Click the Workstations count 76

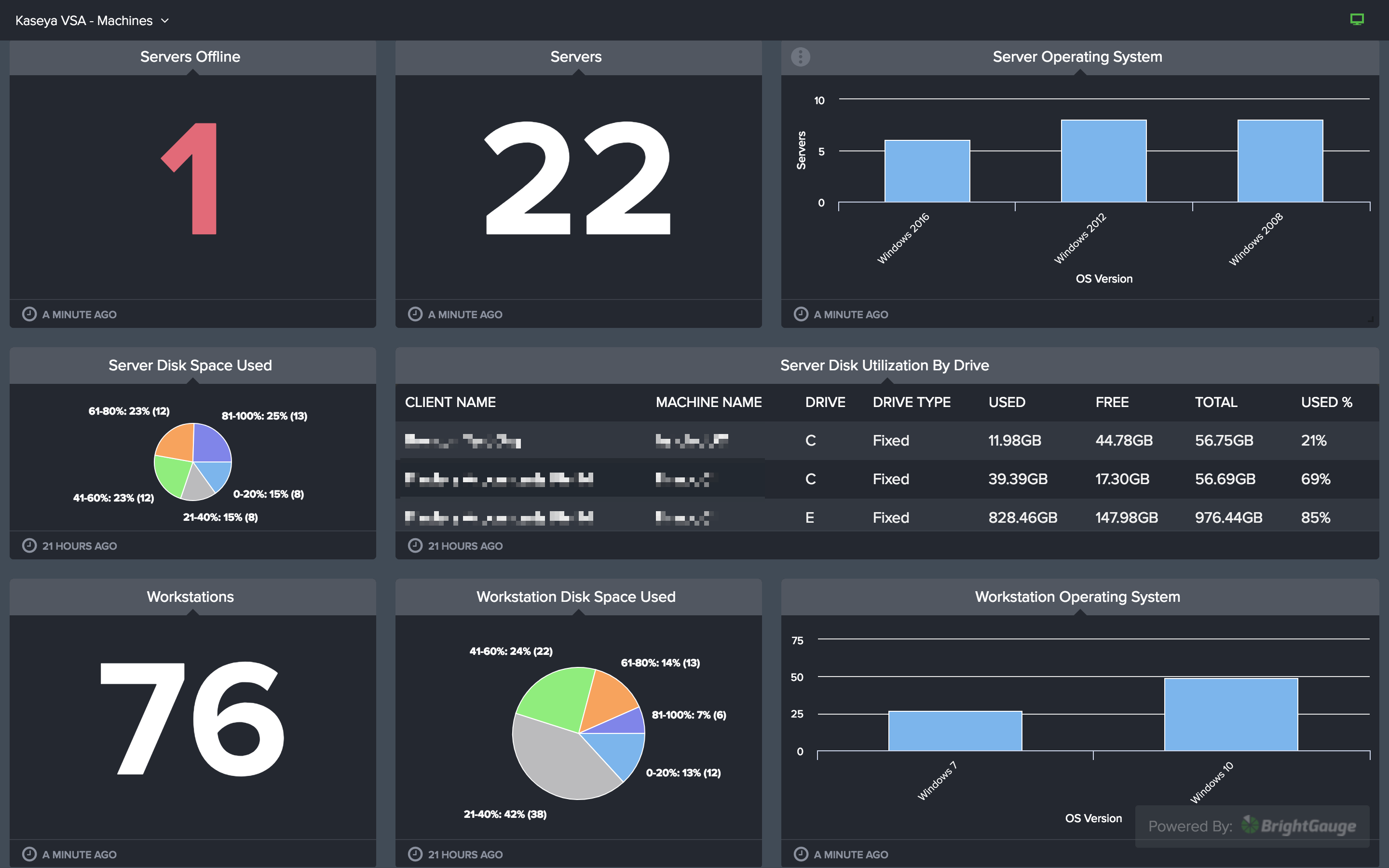(x=192, y=718)
